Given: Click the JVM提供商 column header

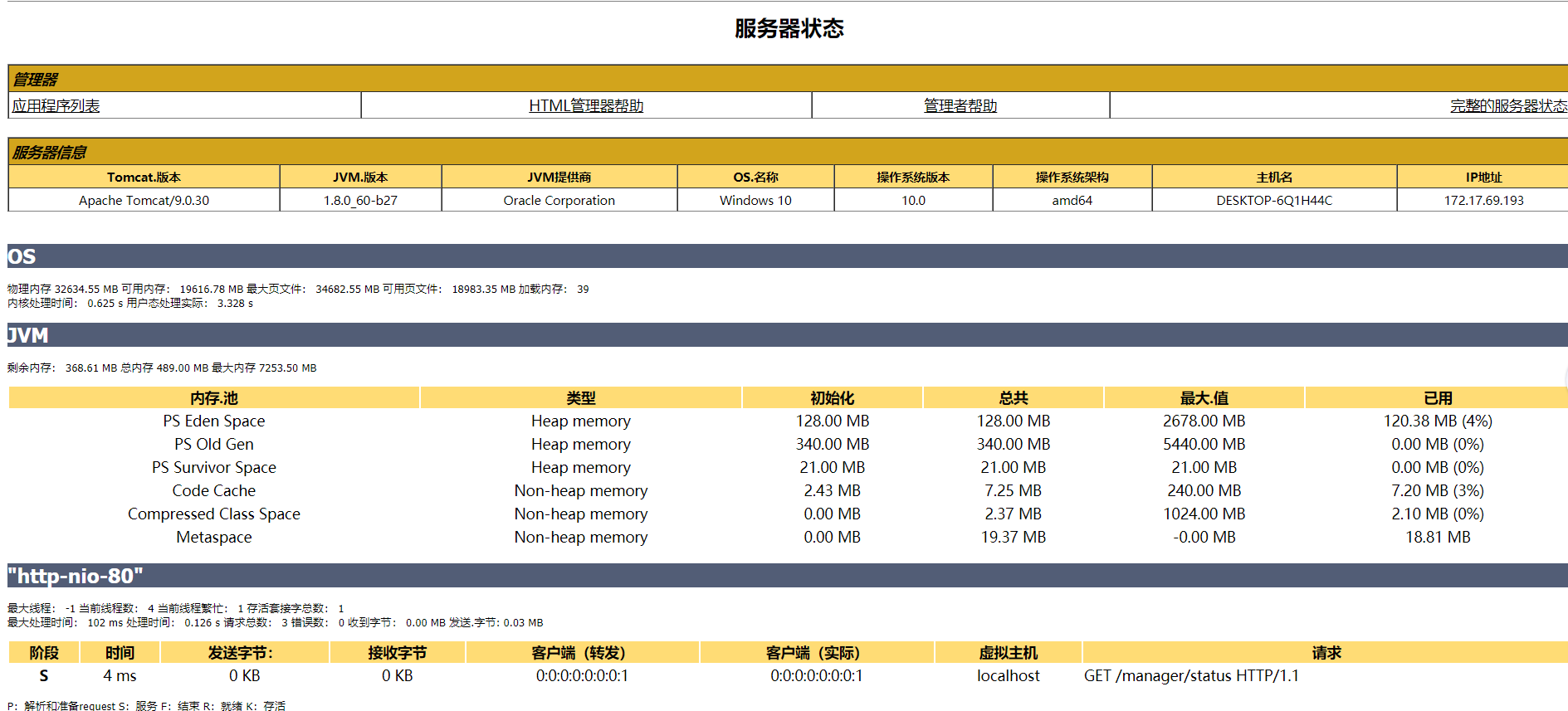Looking at the screenshot, I should (559, 177).
